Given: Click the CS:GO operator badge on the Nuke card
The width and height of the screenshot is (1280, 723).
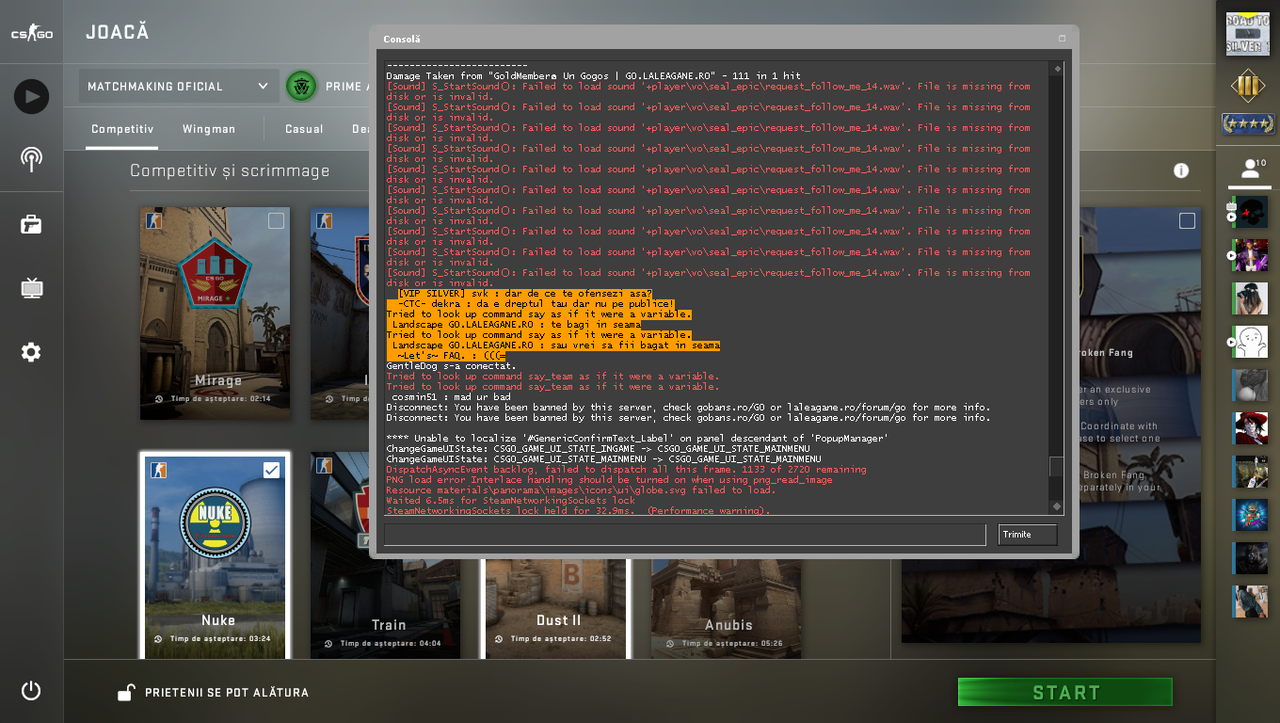Looking at the screenshot, I should tap(158, 470).
